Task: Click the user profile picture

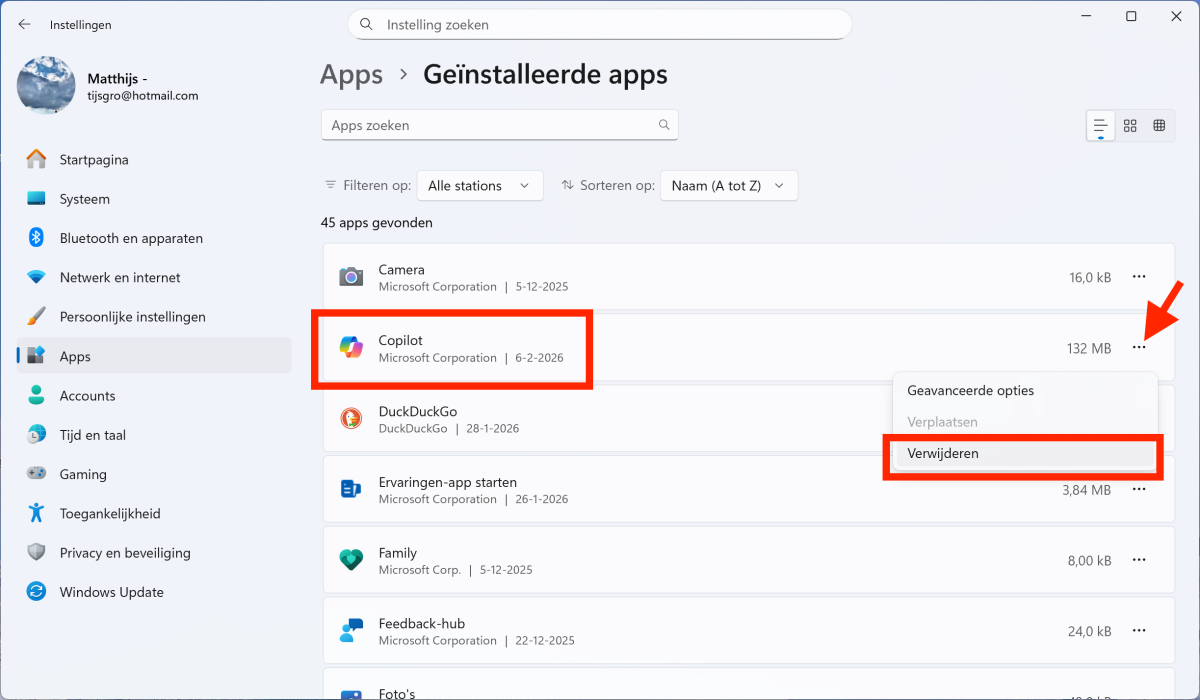Action: (x=46, y=86)
